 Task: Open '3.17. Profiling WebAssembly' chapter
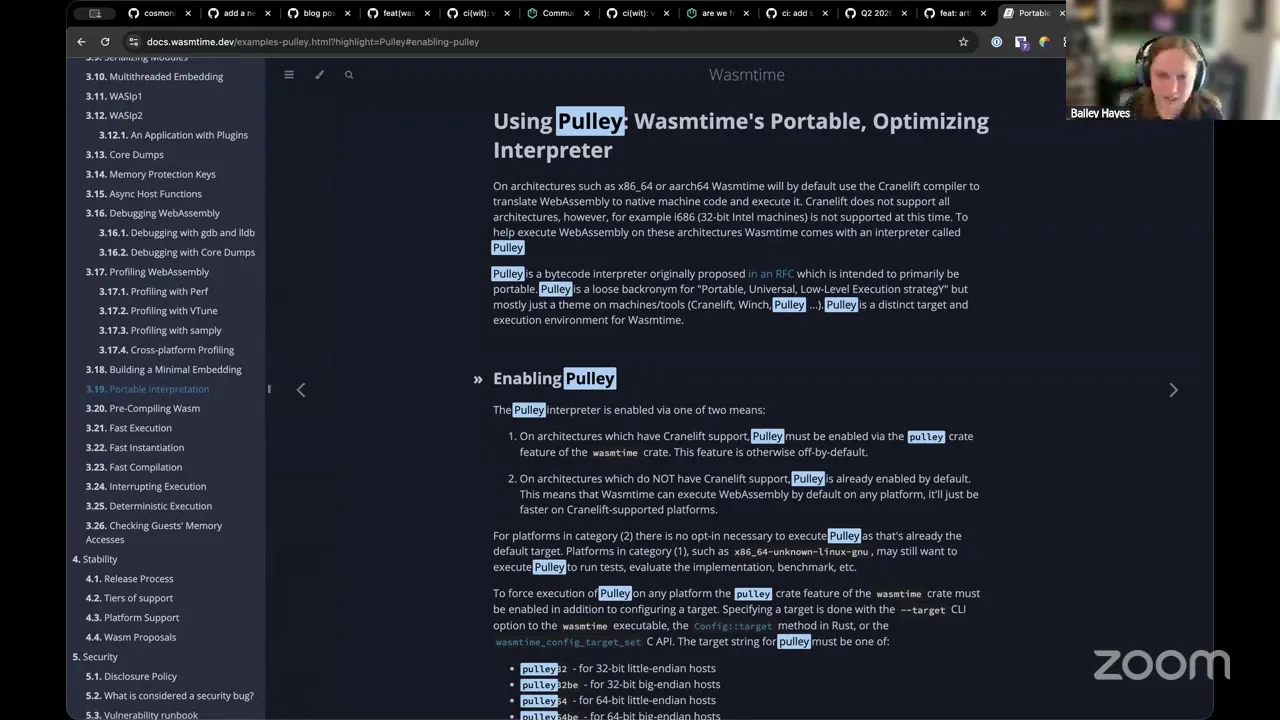[x=147, y=272]
